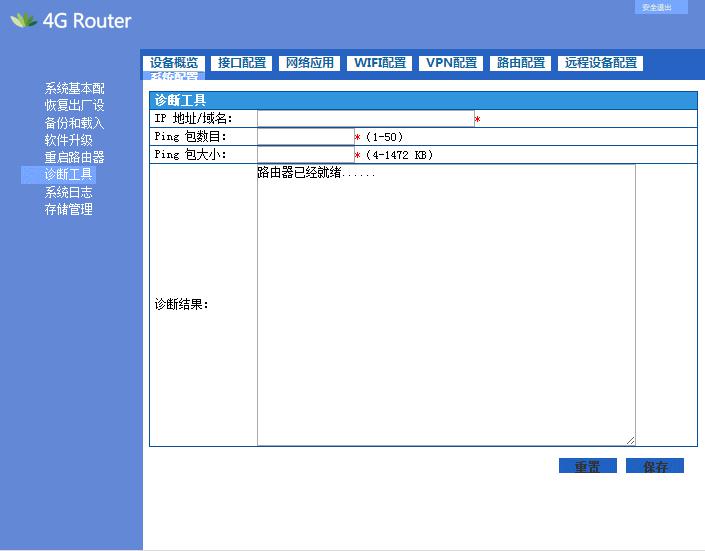The height and width of the screenshot is (551, 705).
Task: Open the 路由配置 tab
Action: coord(521,63)
